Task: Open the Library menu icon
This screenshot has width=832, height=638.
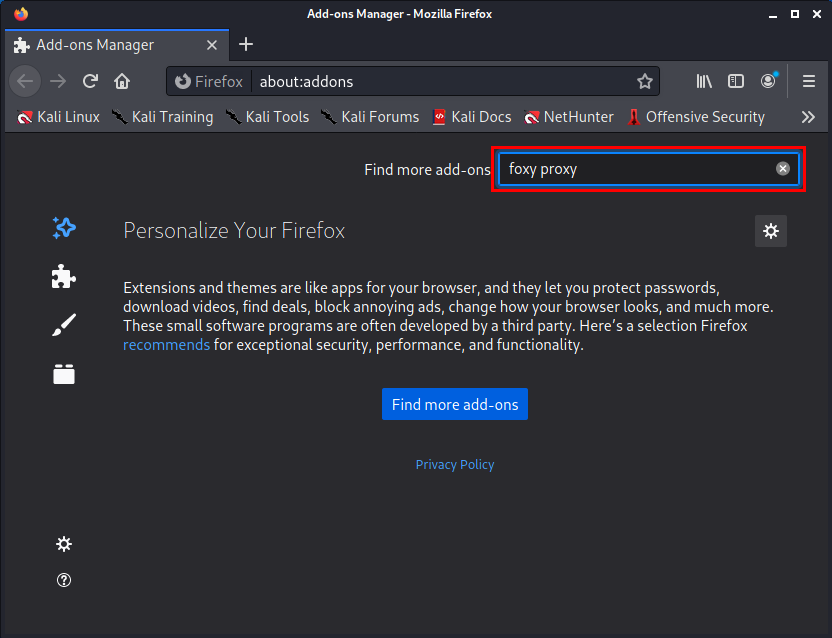Action: point(704,81)
